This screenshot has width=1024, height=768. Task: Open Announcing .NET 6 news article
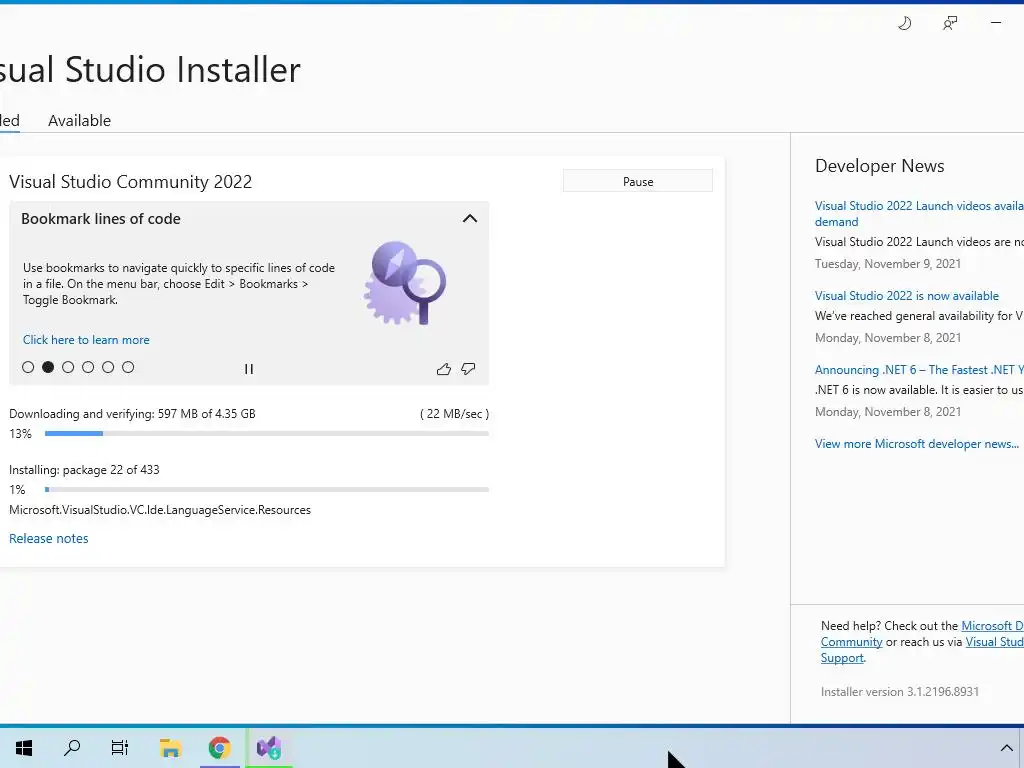pos(919,370)
